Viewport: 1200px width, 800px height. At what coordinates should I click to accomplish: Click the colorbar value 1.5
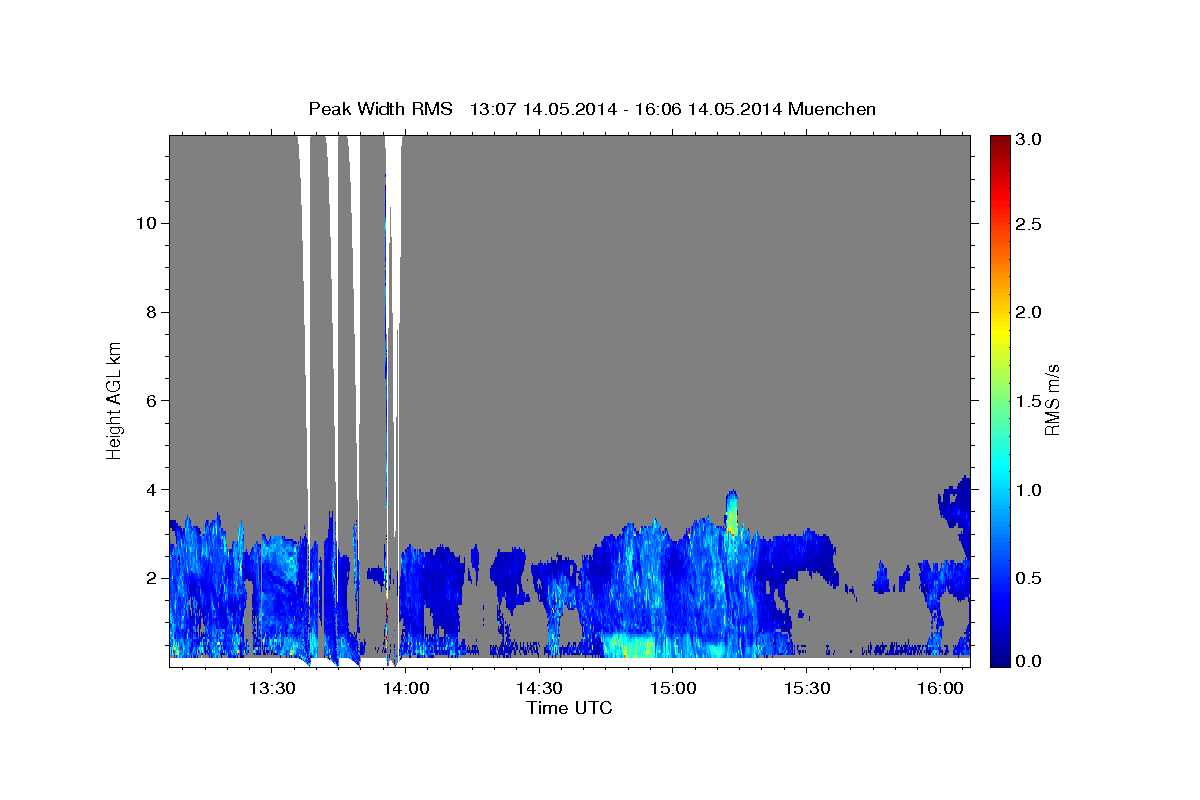click(1029, 401)
